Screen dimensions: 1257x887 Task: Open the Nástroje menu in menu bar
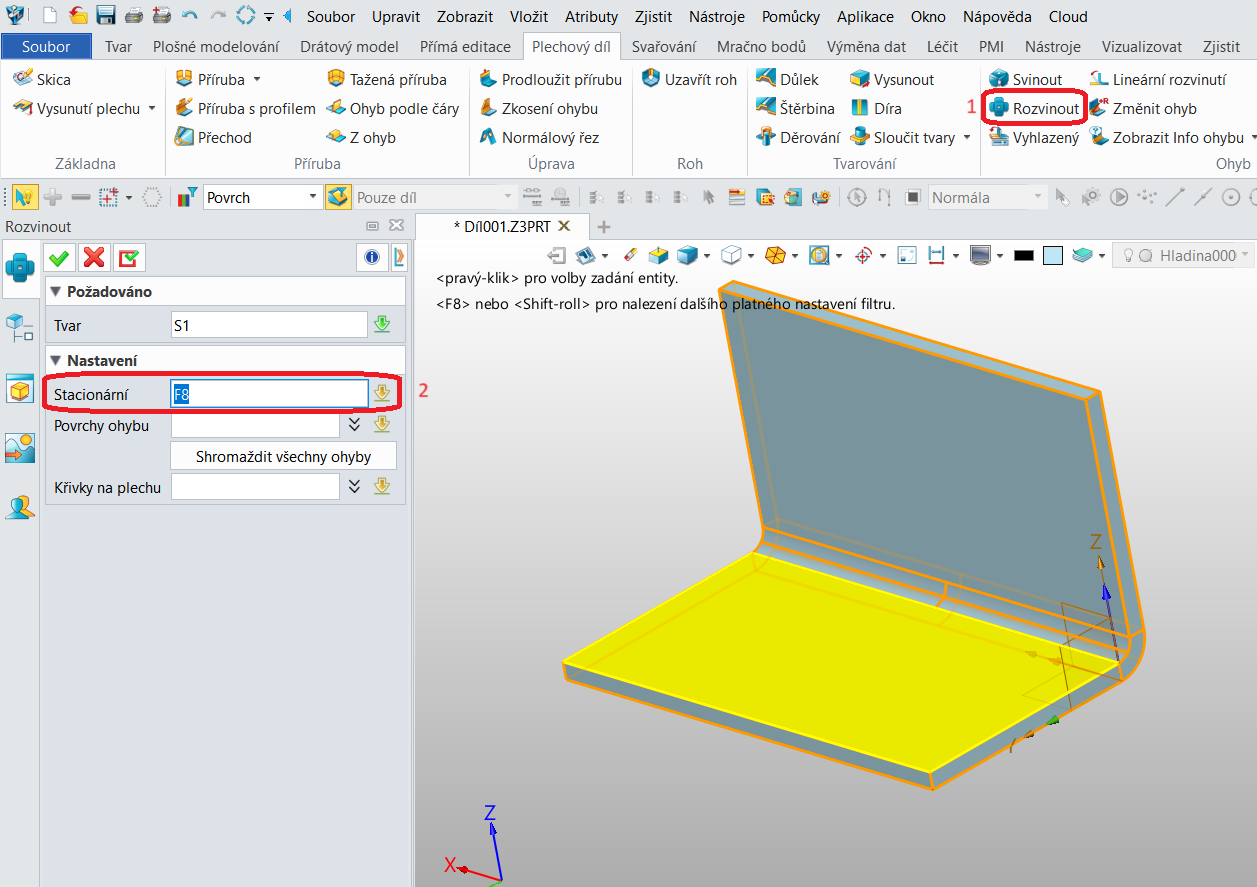716,16
